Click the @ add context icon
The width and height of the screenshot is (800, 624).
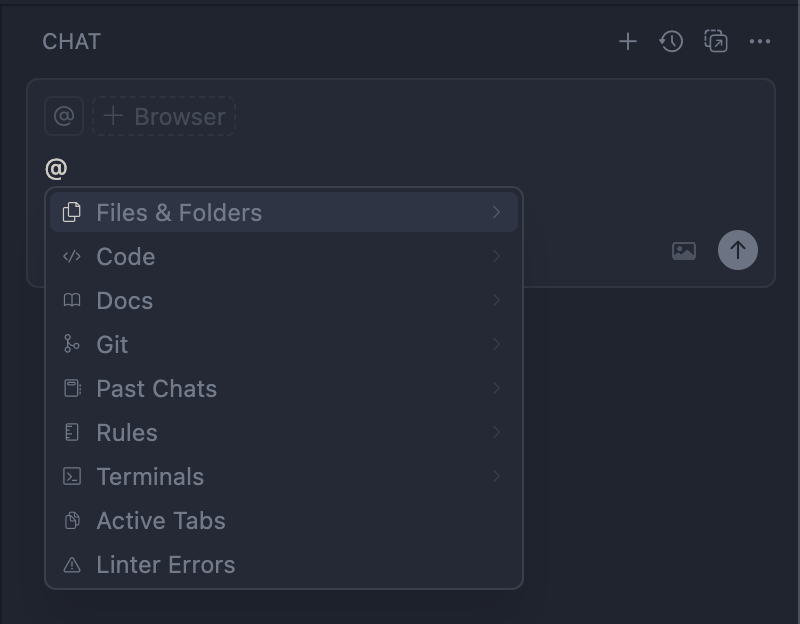(63, 116)
